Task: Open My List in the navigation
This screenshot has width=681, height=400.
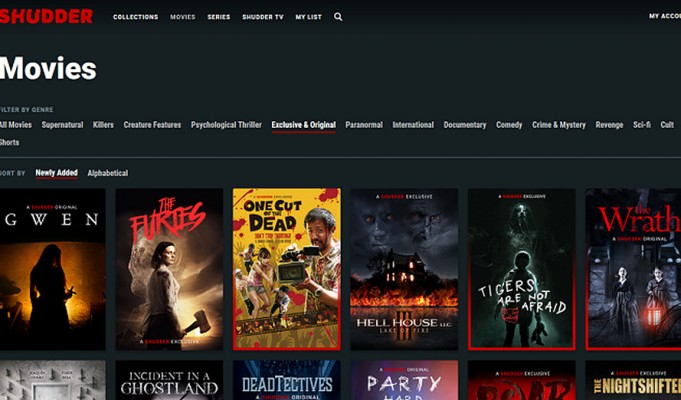Action: click(308, 17)
